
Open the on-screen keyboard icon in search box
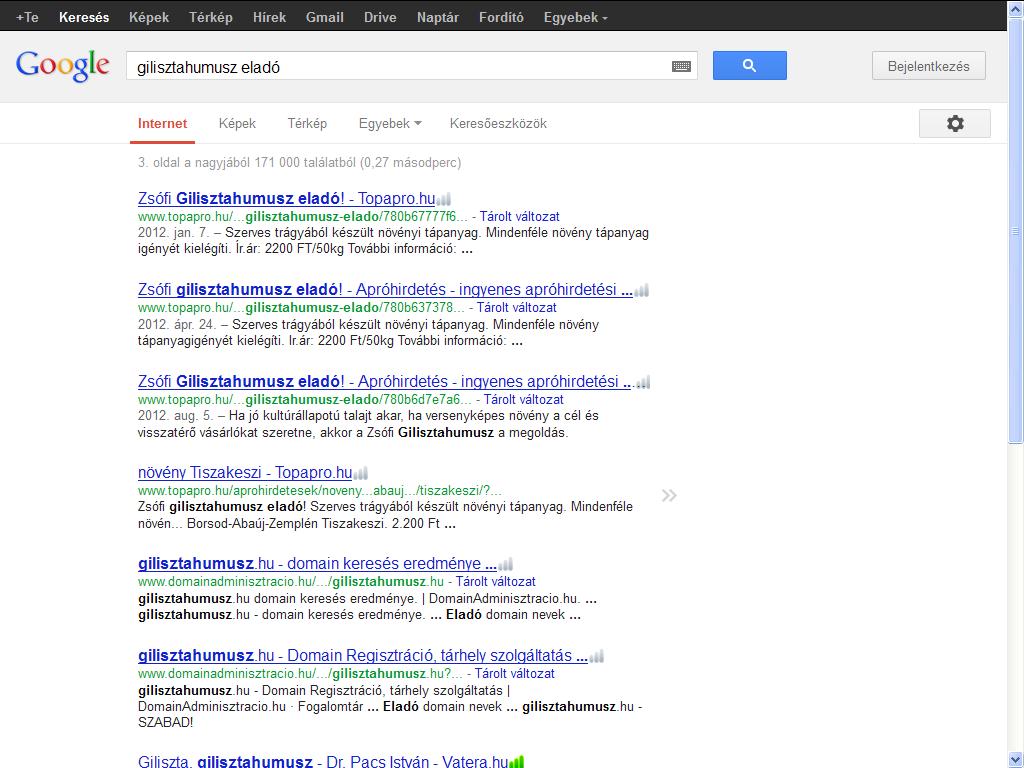click(x=681, y=66)
